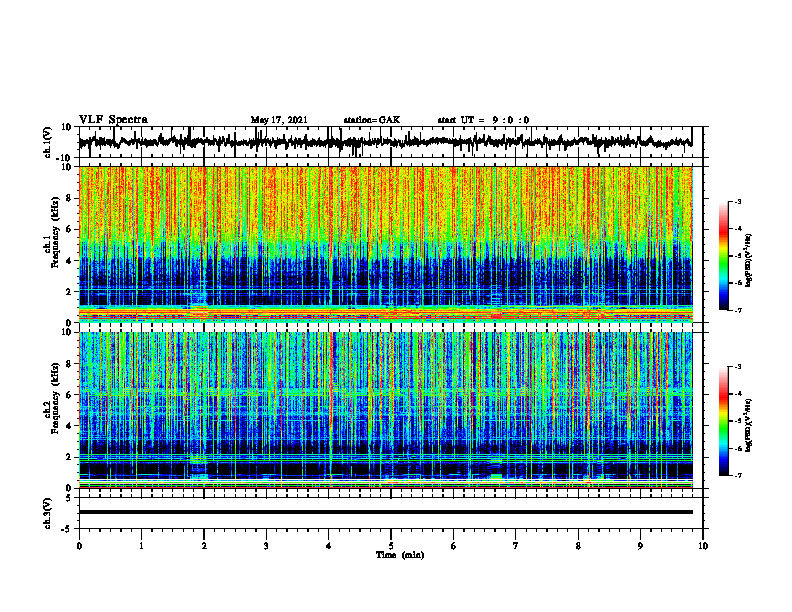Screen dimensions: 792x612
Task: Click inside the ch.1 spectrogram panel
Action: 386,244
